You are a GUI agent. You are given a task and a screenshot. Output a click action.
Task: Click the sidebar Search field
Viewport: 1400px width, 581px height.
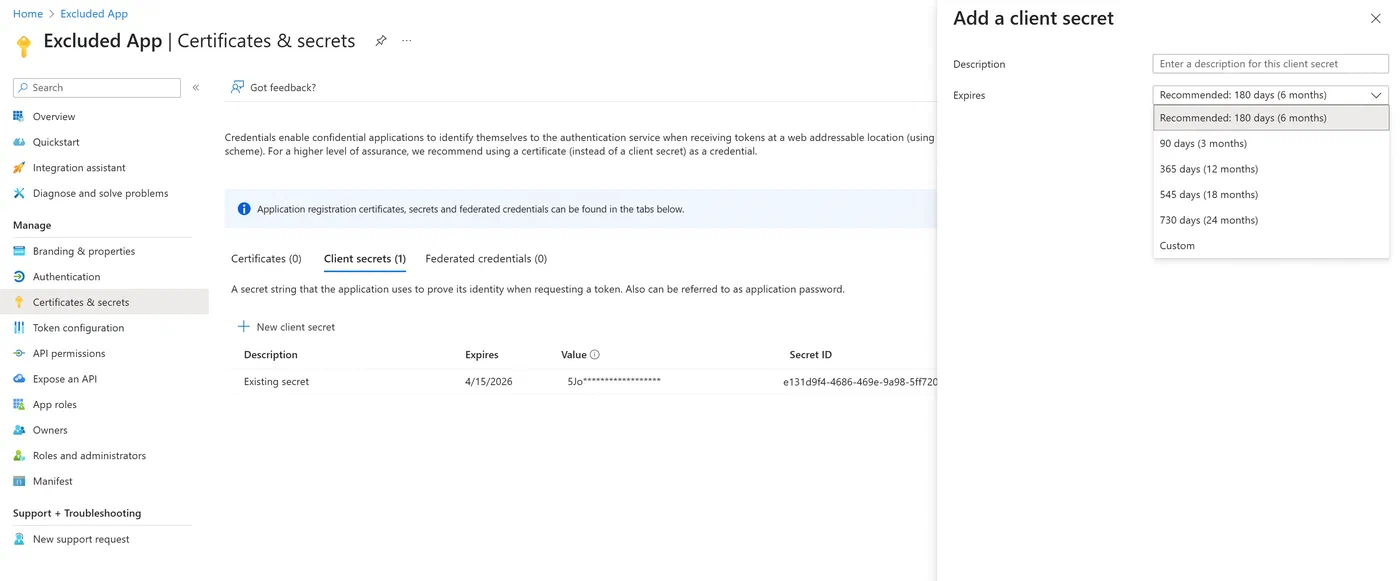coord(97,88)
